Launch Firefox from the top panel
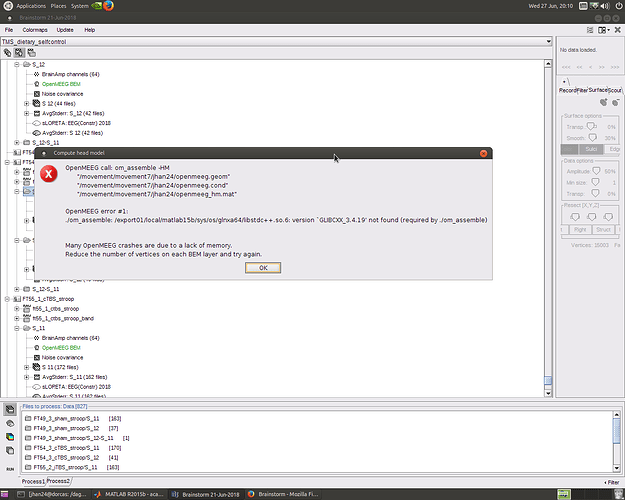 click(108, 6)
